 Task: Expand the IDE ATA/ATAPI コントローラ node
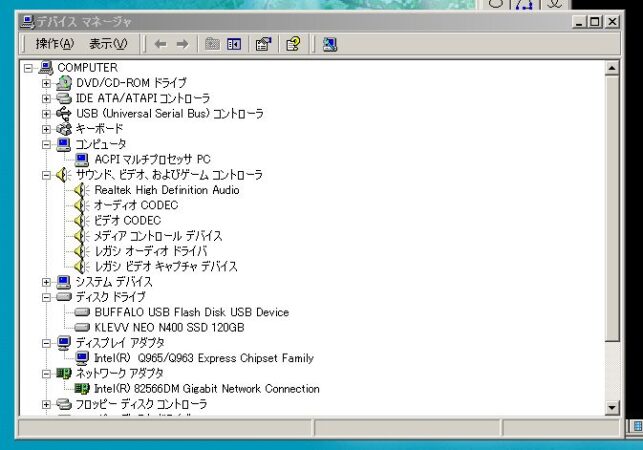click(46, 98)
